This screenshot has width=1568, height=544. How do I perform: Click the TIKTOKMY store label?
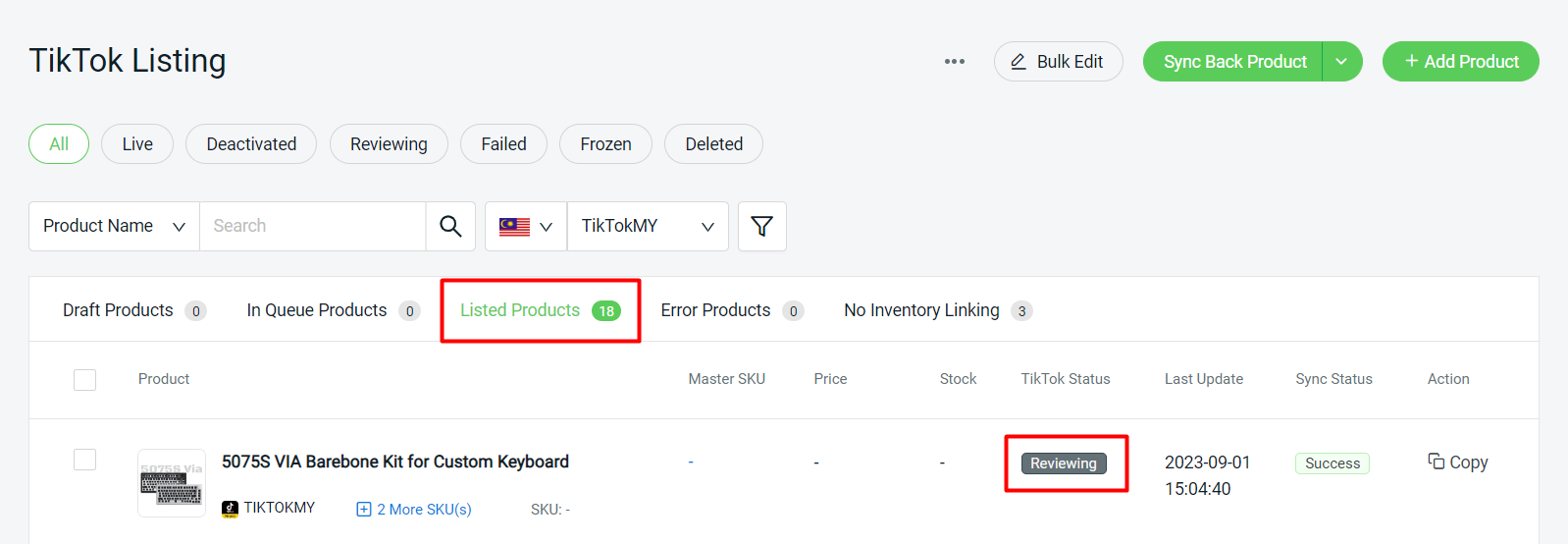(279, 508)
